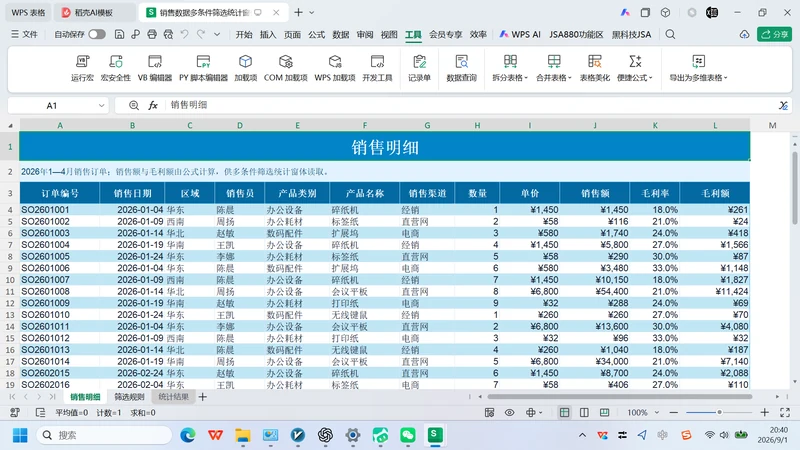Viewport: 800px width, 450px height.
Task: Open COM 加载项 dialog
Action: tap(286, 68)
